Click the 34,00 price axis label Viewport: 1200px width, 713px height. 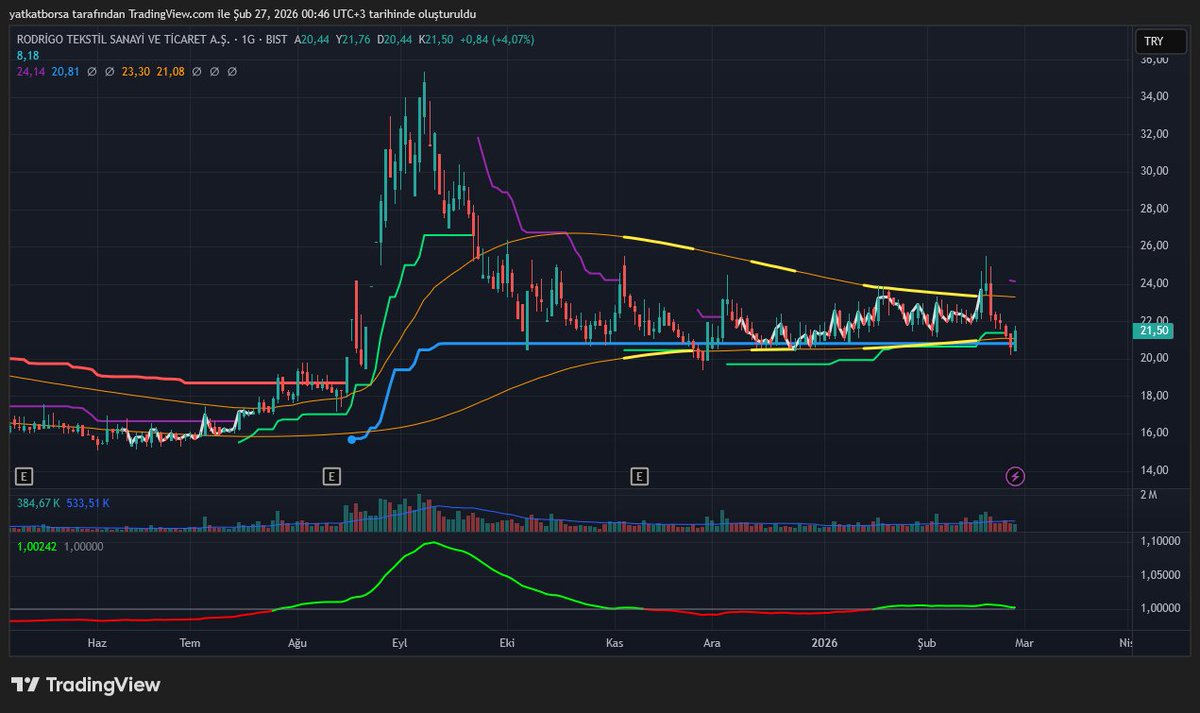[1153, 96]
